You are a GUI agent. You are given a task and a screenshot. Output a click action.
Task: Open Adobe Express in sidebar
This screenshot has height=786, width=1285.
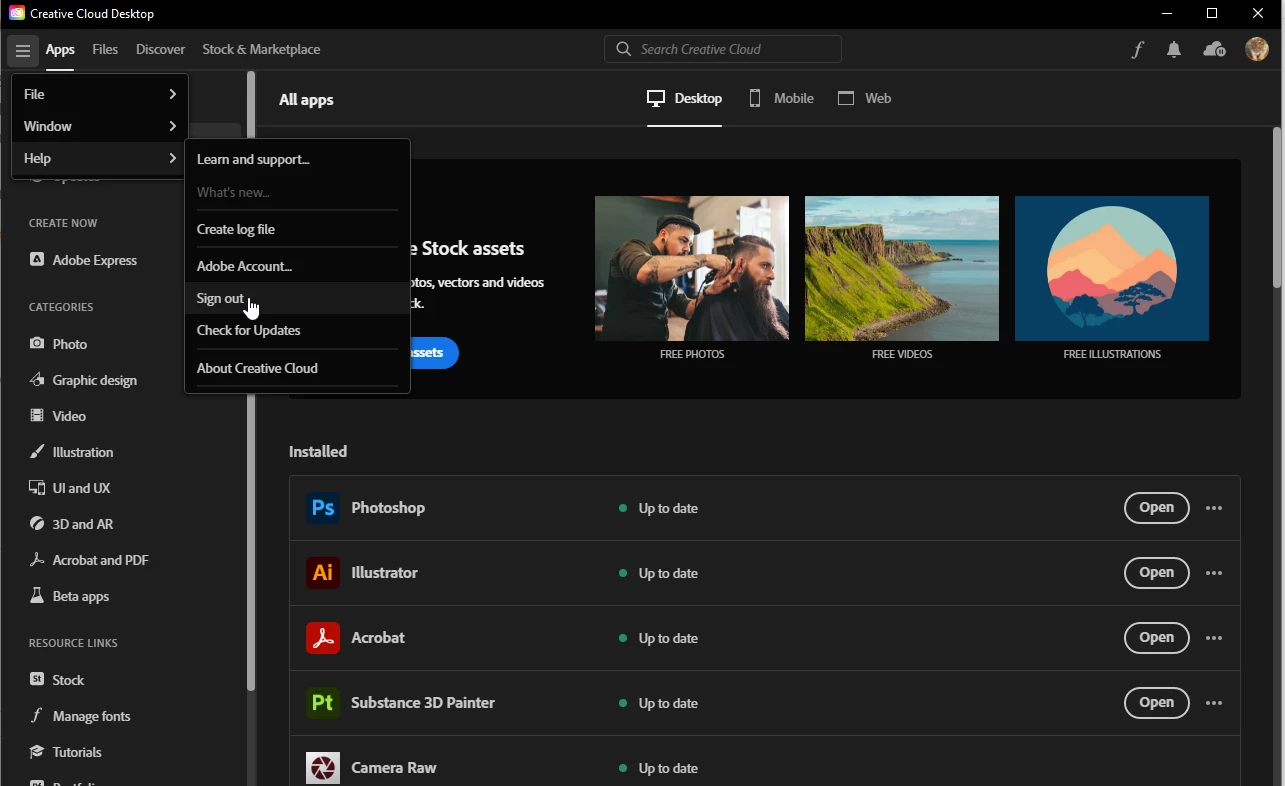click(x=83, y=260)
